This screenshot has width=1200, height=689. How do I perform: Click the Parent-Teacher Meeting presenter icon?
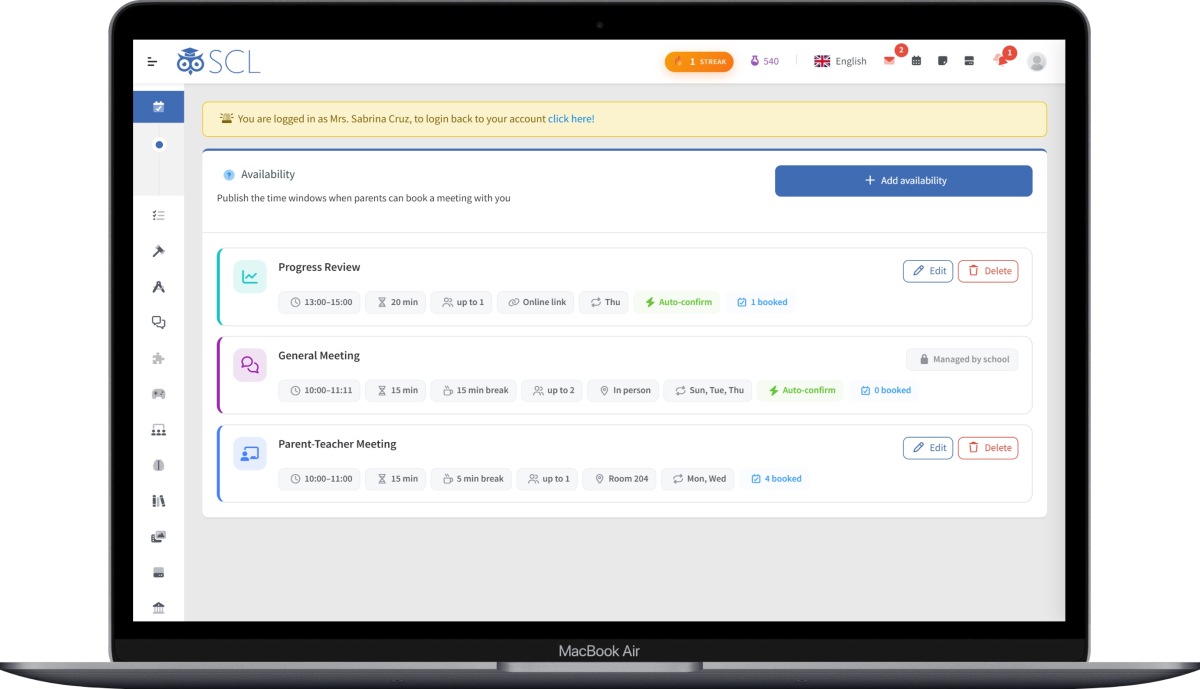click(x=250, y=454)
